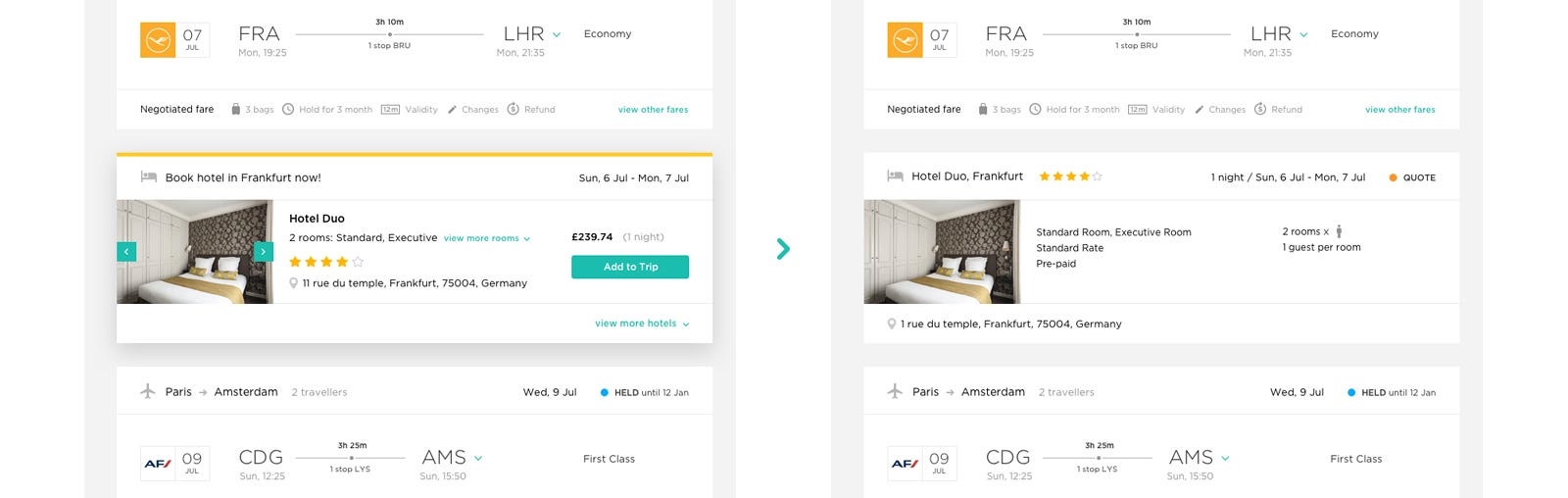
Task: Show previous hotel photo with left arrow
Action: point(126,252)
